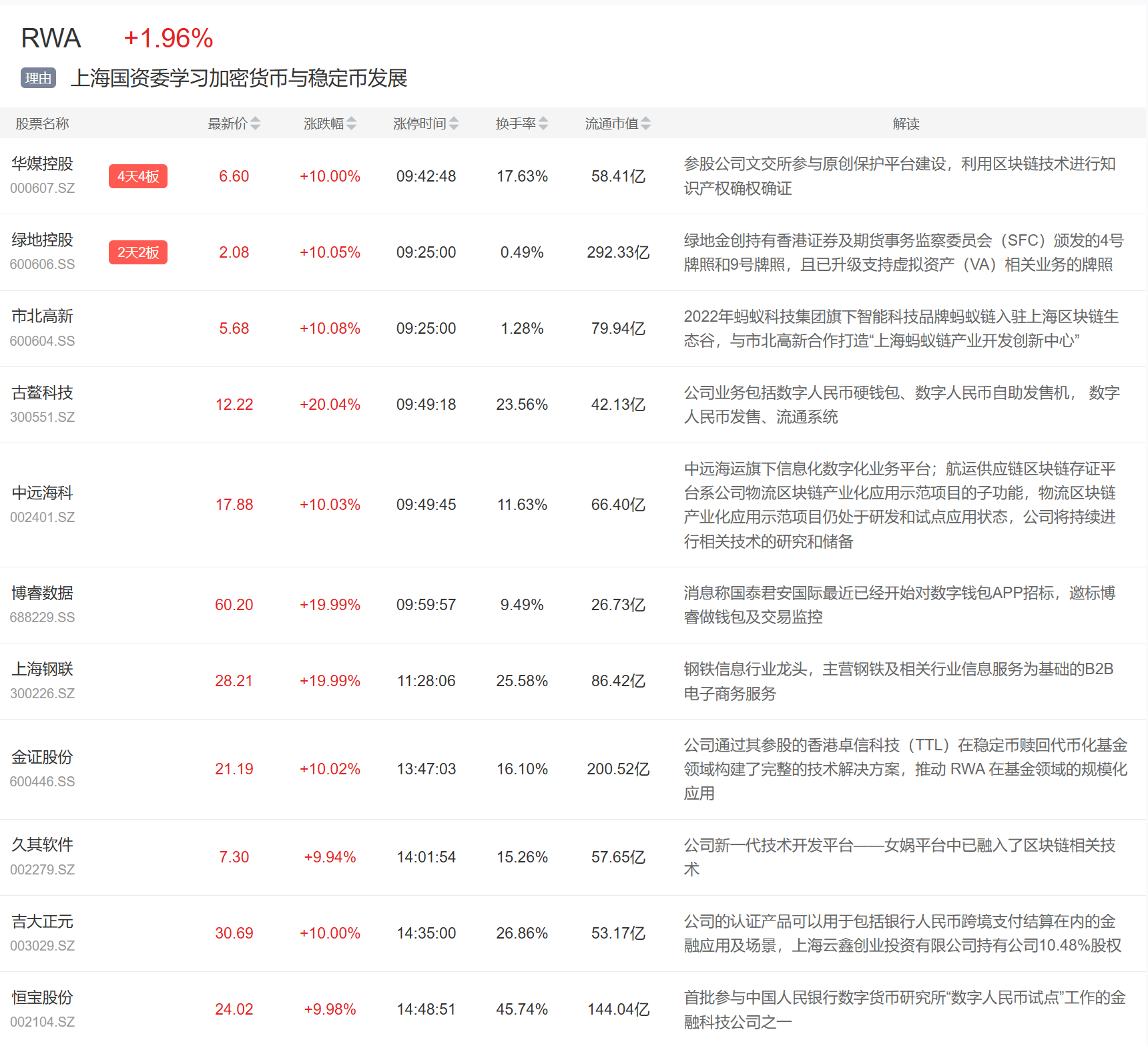Image resolution: width=1148 pixels, height=1046 pixels.
Task: Select stock code 688229.SS
Action: tap(42, 617)
